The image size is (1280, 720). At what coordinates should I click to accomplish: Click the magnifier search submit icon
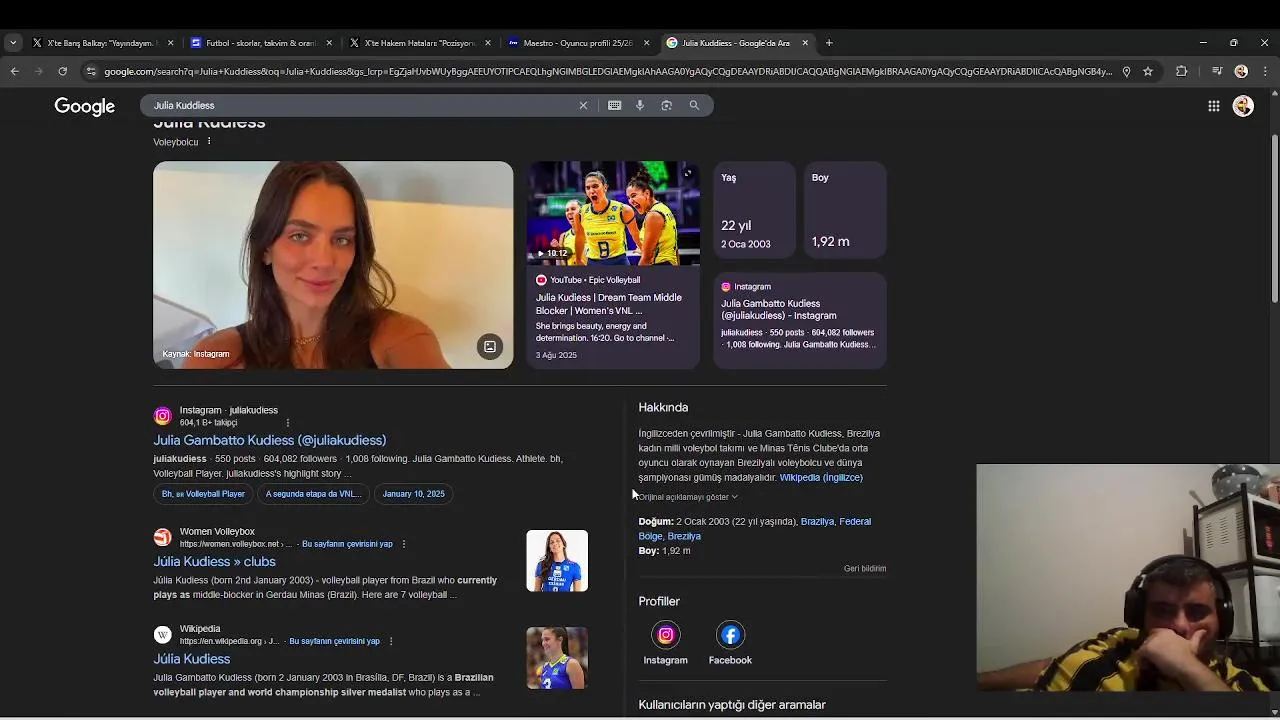pos(694,105)
